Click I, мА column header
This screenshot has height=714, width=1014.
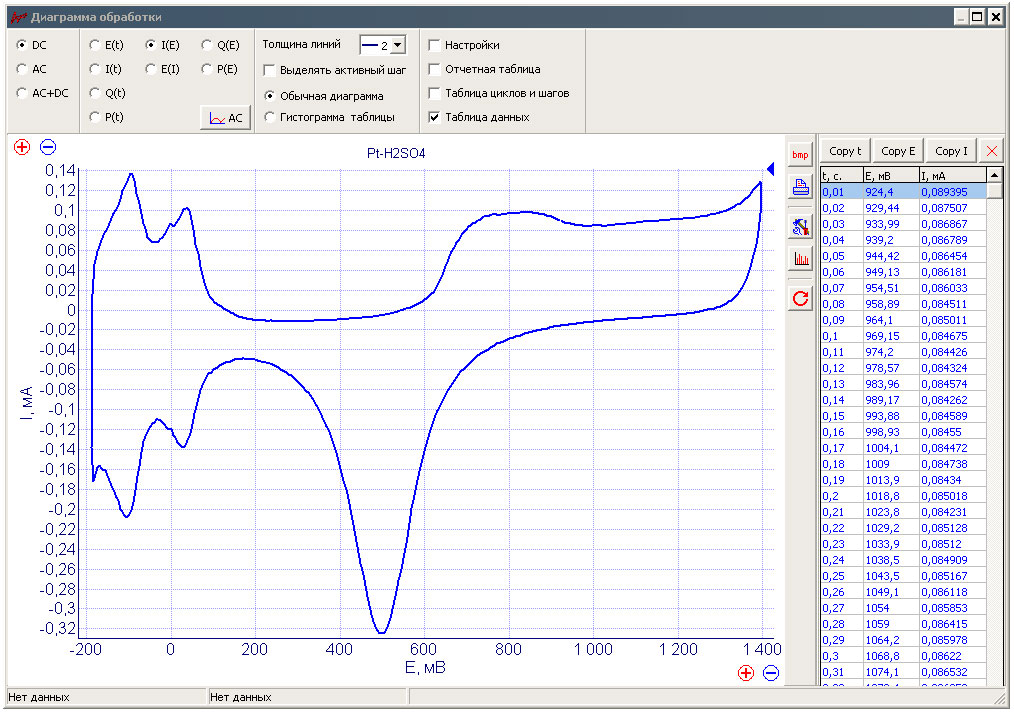point(953,176)
